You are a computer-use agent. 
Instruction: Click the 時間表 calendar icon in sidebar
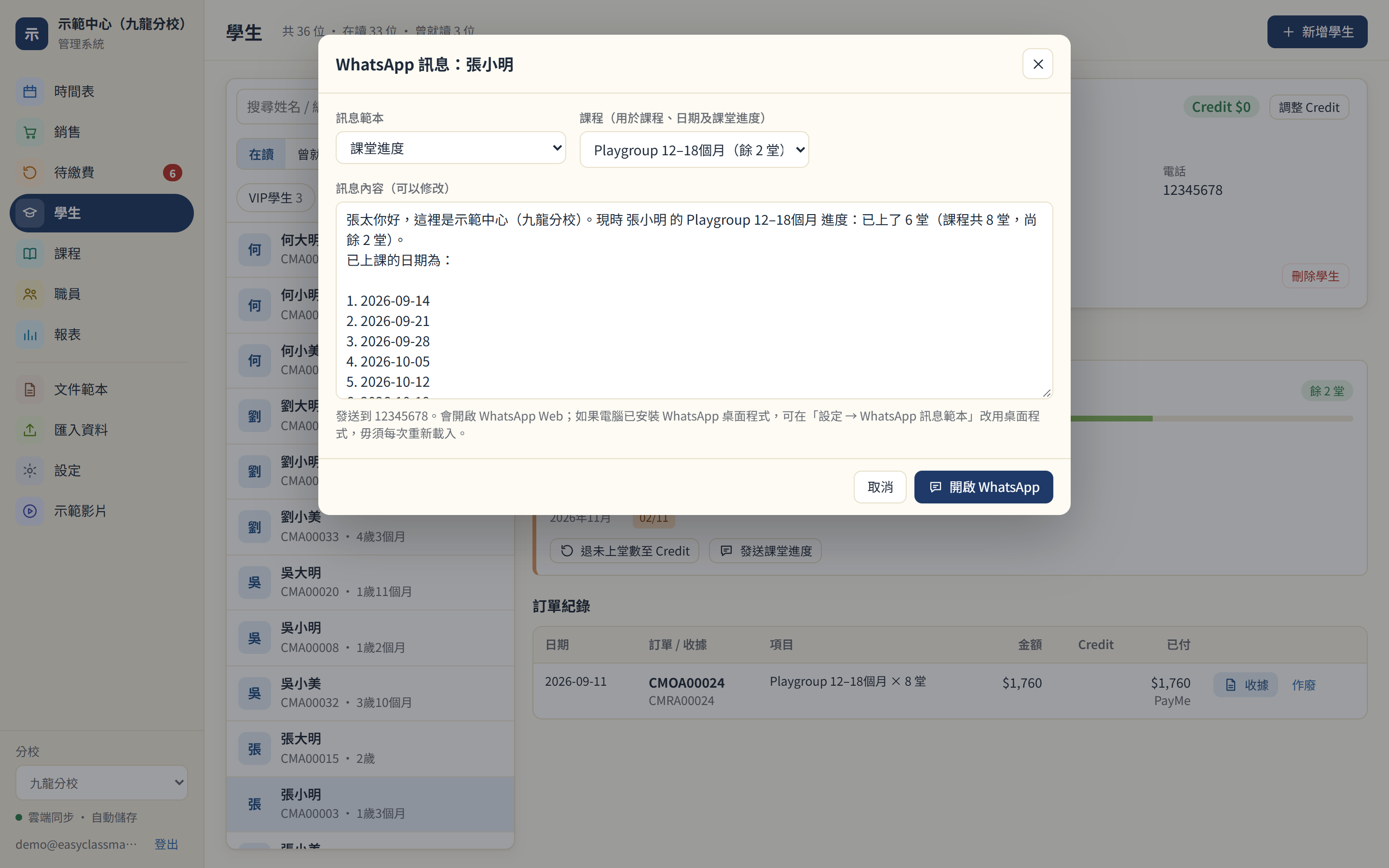click(30, 92)
